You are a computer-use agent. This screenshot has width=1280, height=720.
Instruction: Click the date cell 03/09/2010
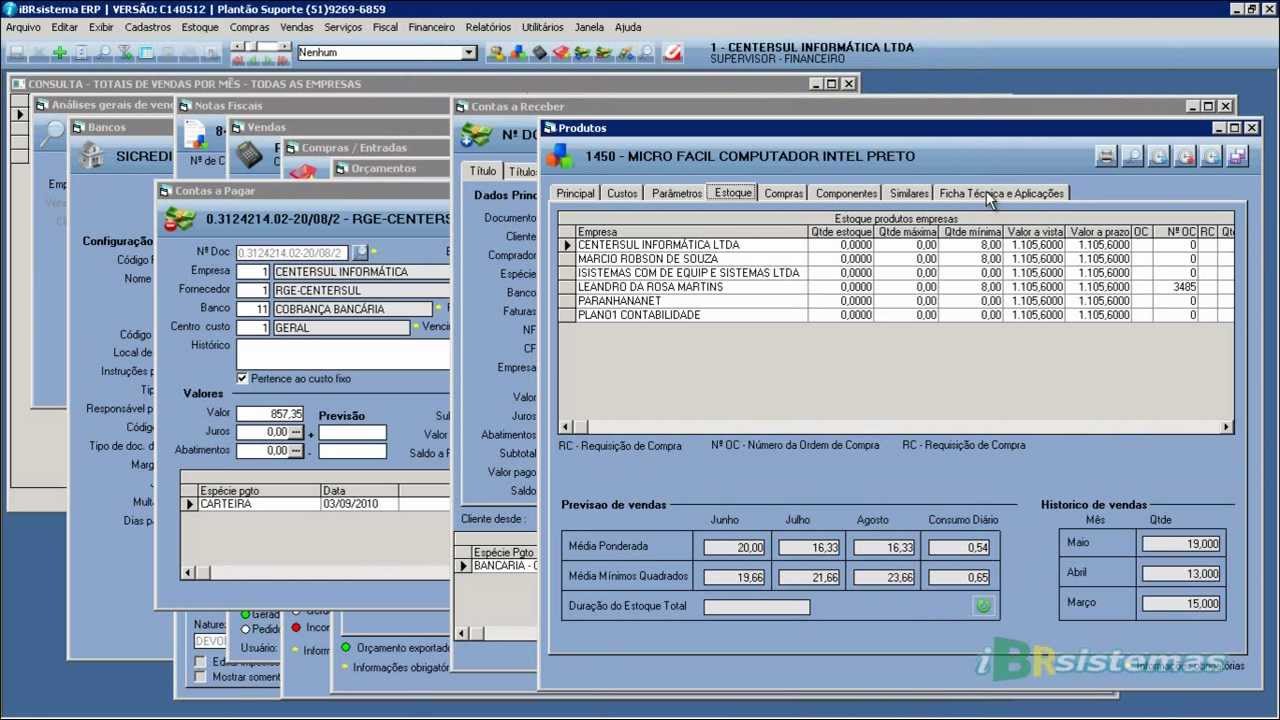pos(359,504)
